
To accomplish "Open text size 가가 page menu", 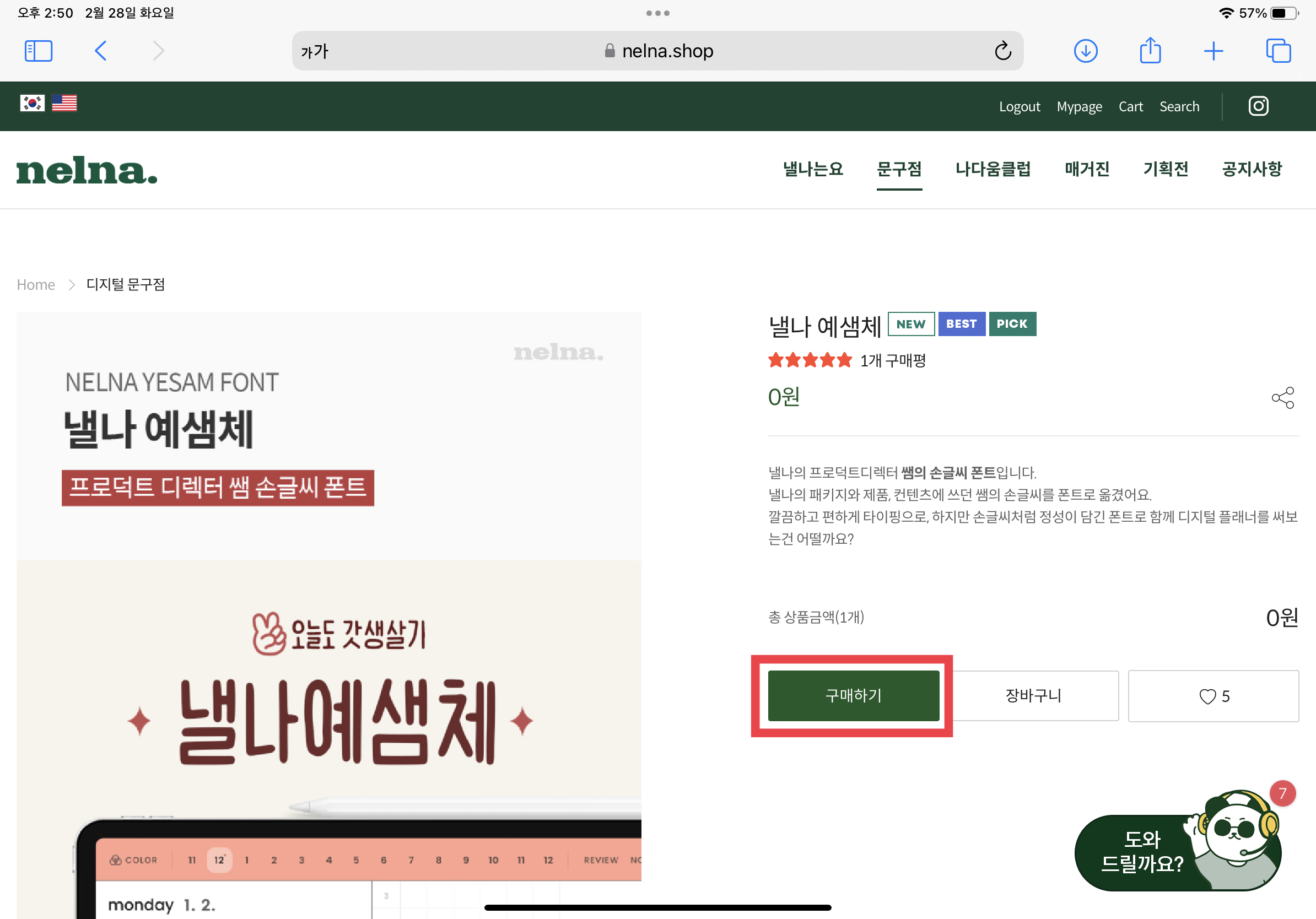I will (315, 52).
